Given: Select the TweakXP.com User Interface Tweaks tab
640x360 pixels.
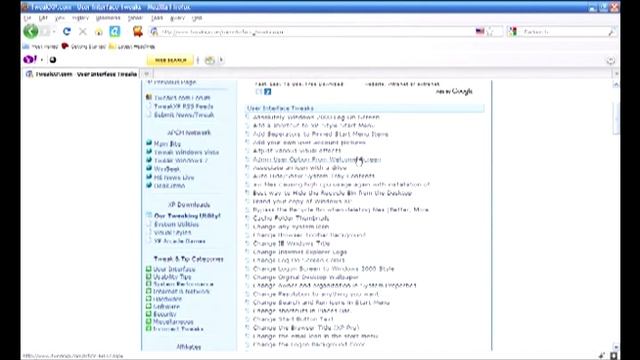Looking at the screenshot, I should click(81, 74).
